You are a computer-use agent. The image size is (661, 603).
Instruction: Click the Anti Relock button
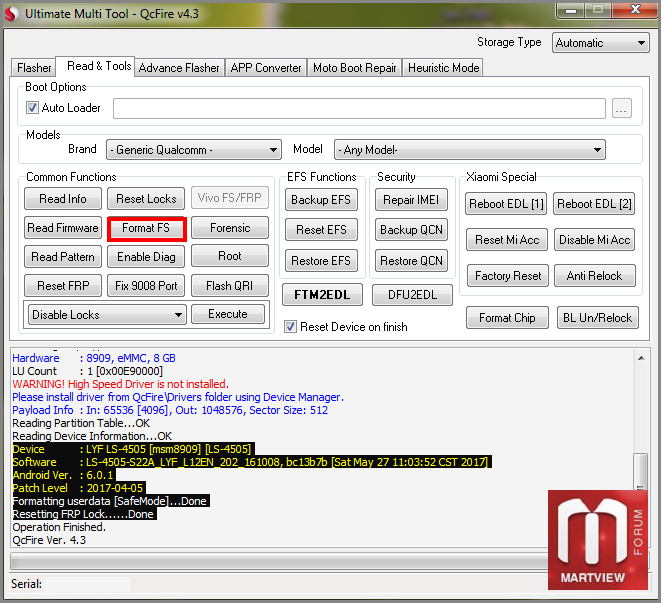tap(594, 275)
